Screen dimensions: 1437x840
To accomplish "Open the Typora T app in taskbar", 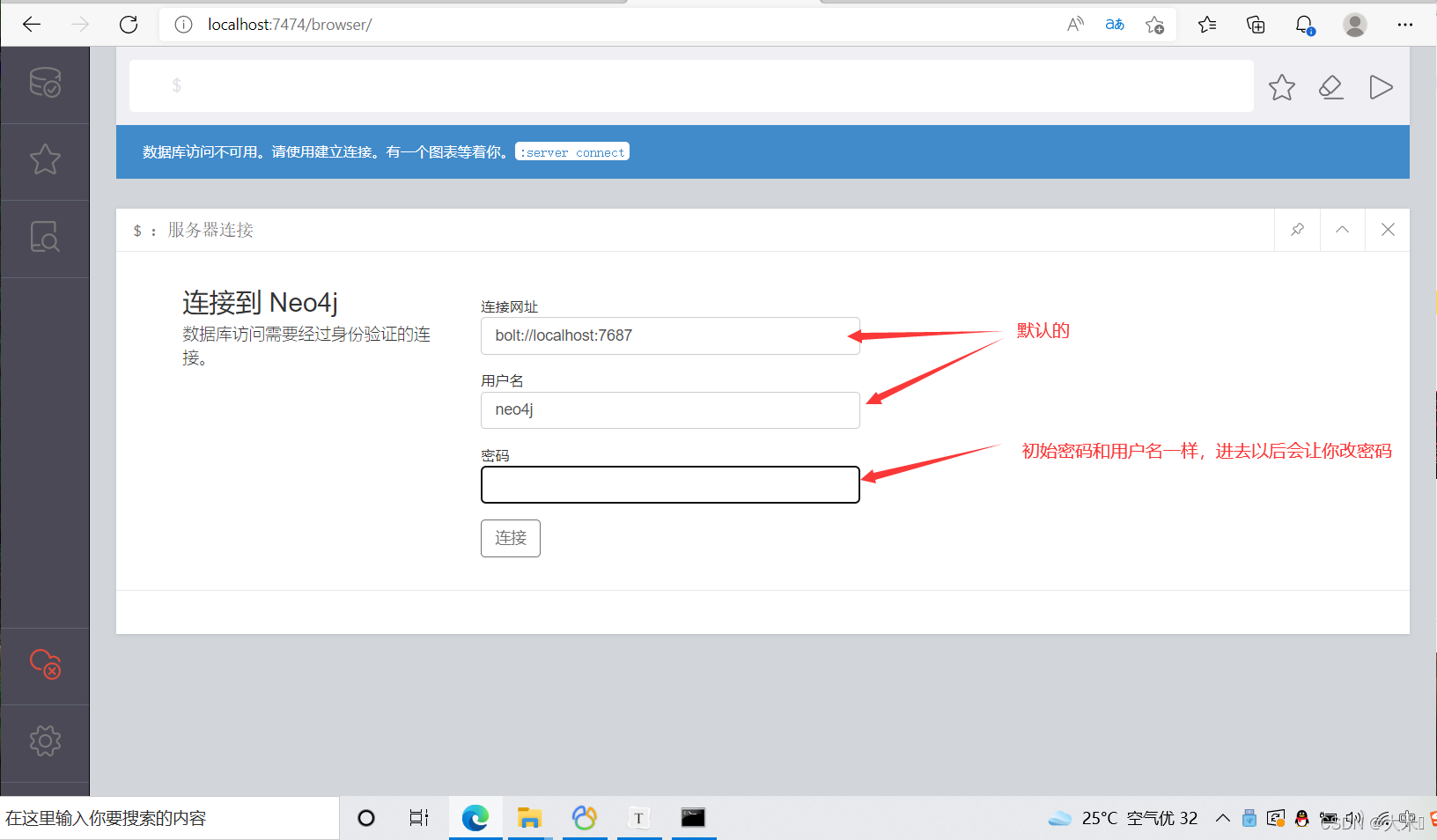I will coord(639,818).
